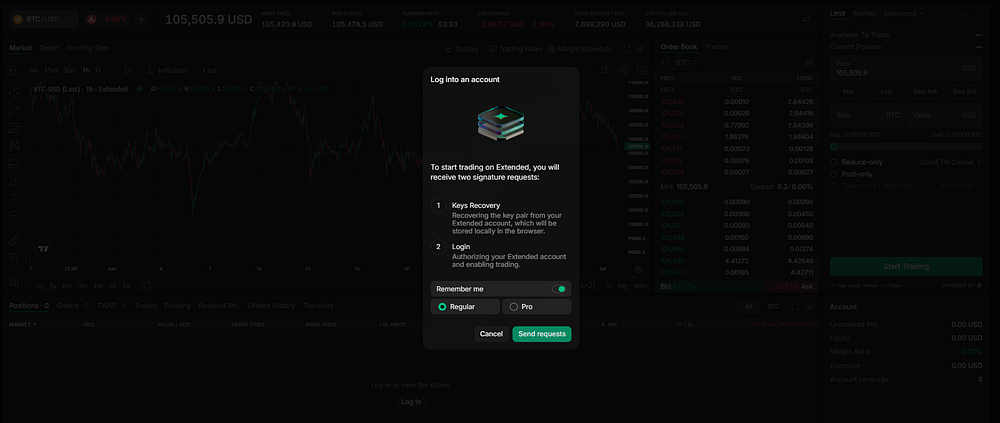Select the Market chart tab

pyautogui.click(x=20, y=48)
